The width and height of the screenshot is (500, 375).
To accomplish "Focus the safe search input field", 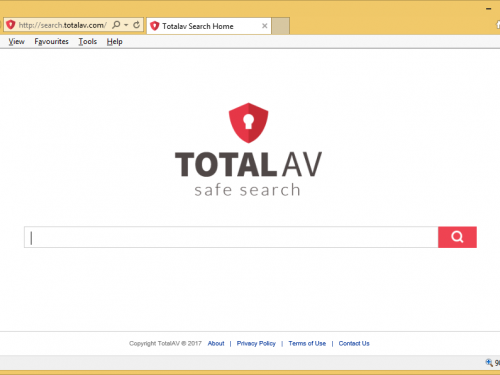I will [231, 237].
